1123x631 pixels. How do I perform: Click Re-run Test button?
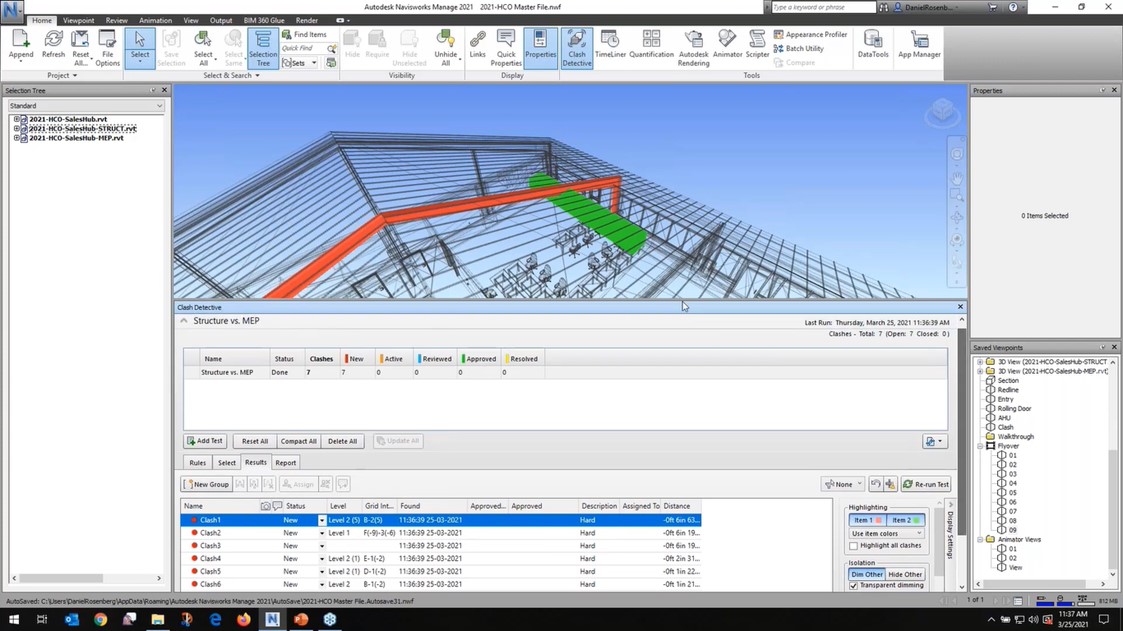click(926, 484)
